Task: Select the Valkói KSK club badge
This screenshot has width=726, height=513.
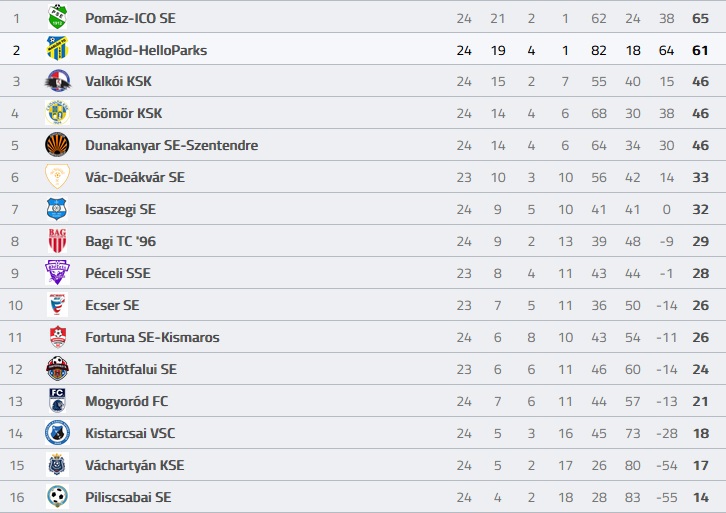Action: click(57, 81)
